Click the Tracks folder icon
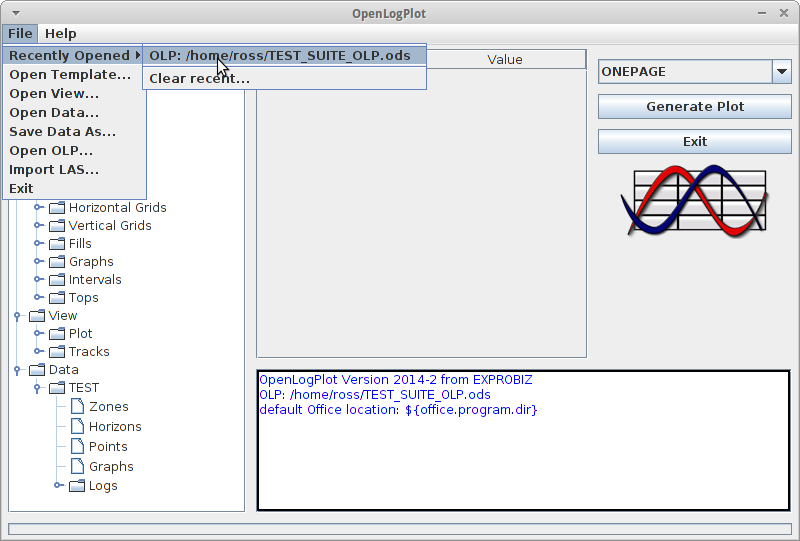Viewport: 800px width, 541px height. pyautogui.click(x=57, y=351)
